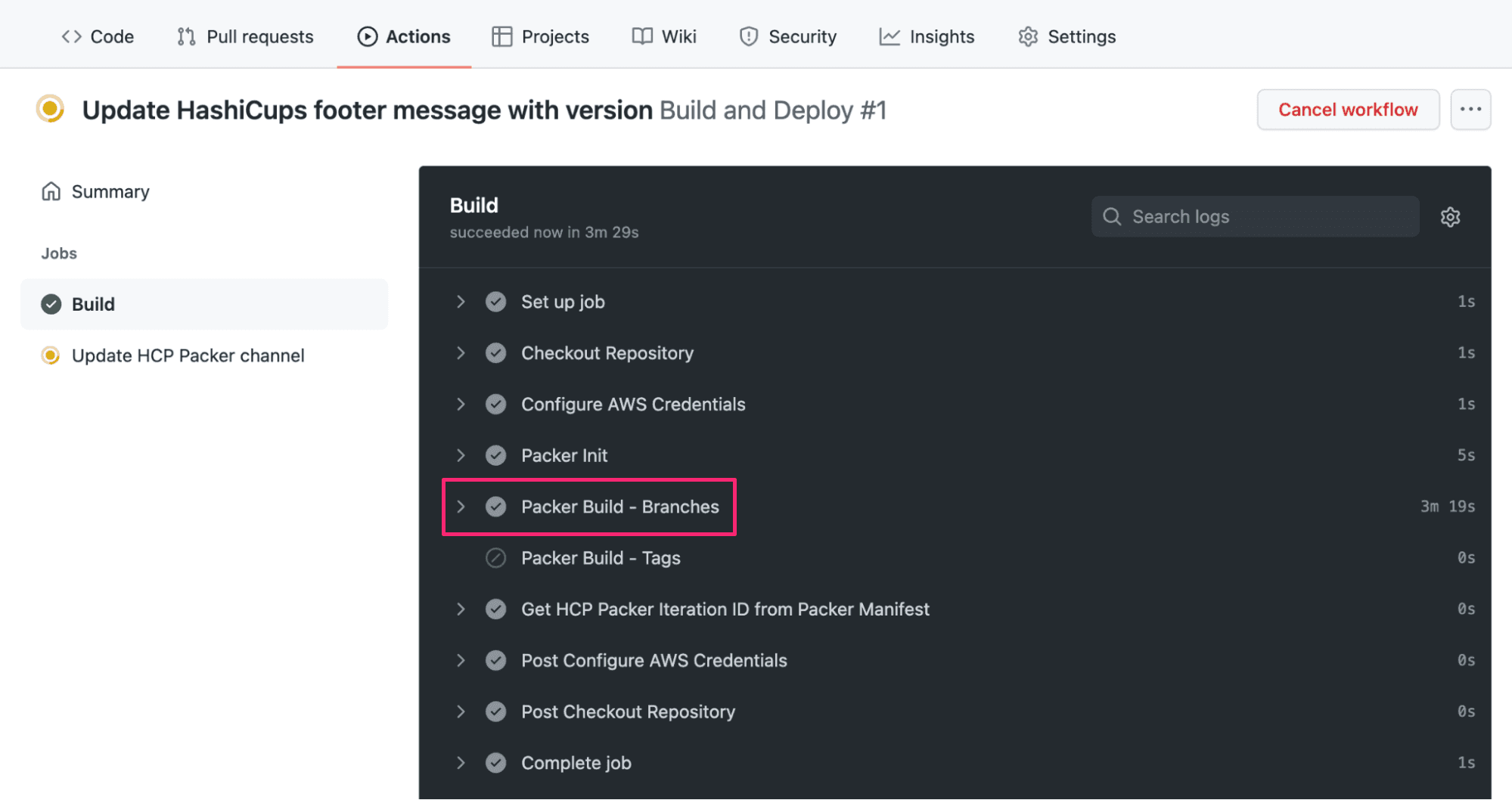The width and height of the screenshot is (1512, 800).
Task: Open the Insights tab
Action: [927, 36]
